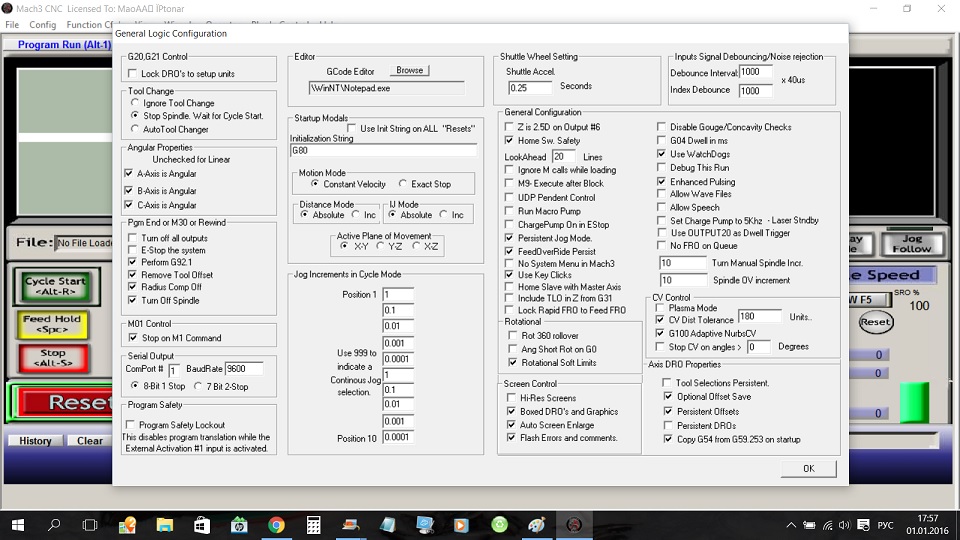Choose Exact Stop motion mode
960x540 pixels.
(403, 184)
